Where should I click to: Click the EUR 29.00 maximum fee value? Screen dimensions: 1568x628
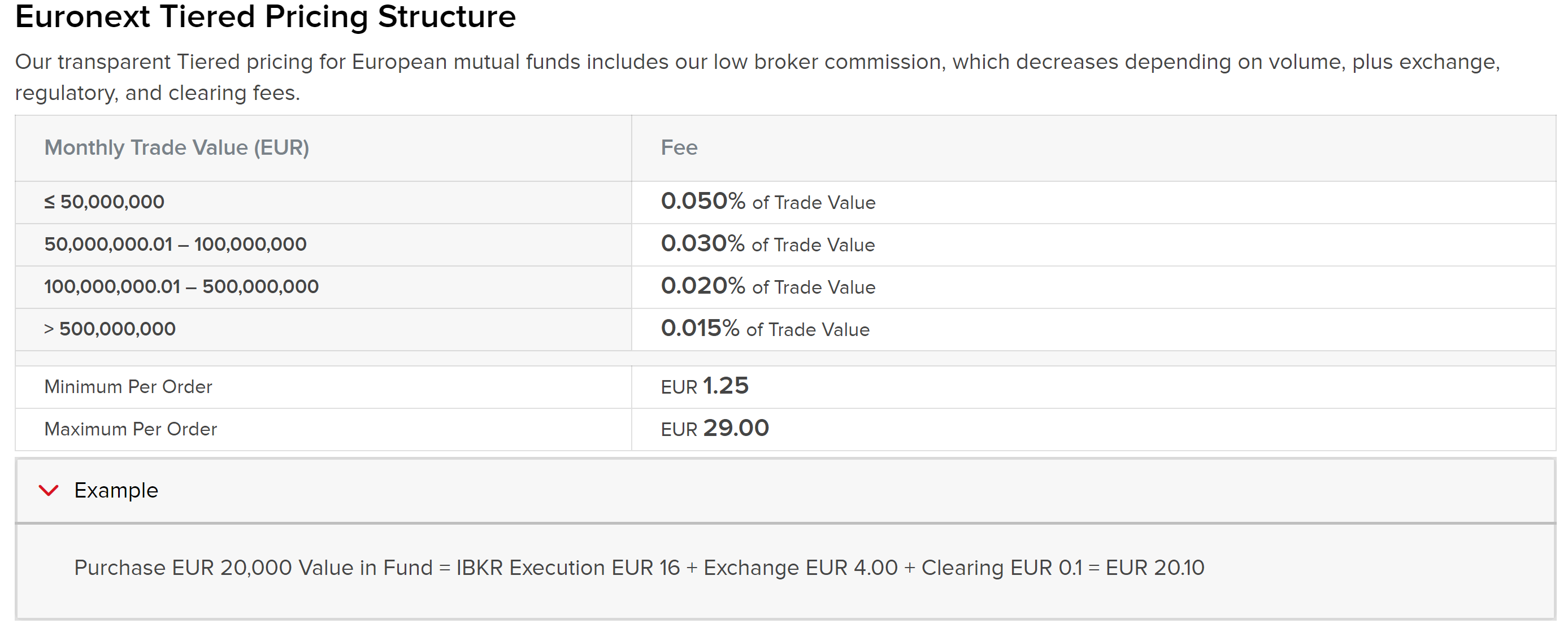coord(715,429)
